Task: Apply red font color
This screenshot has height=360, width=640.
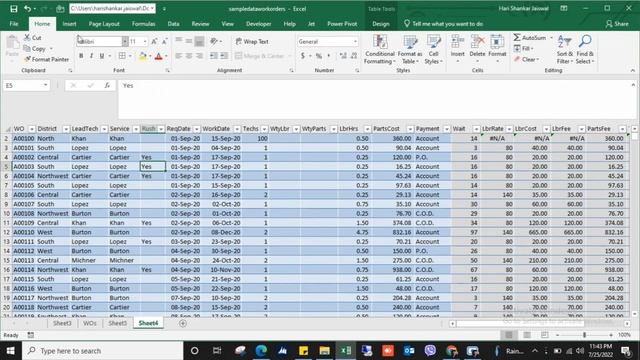Action: tap(159, 56)
